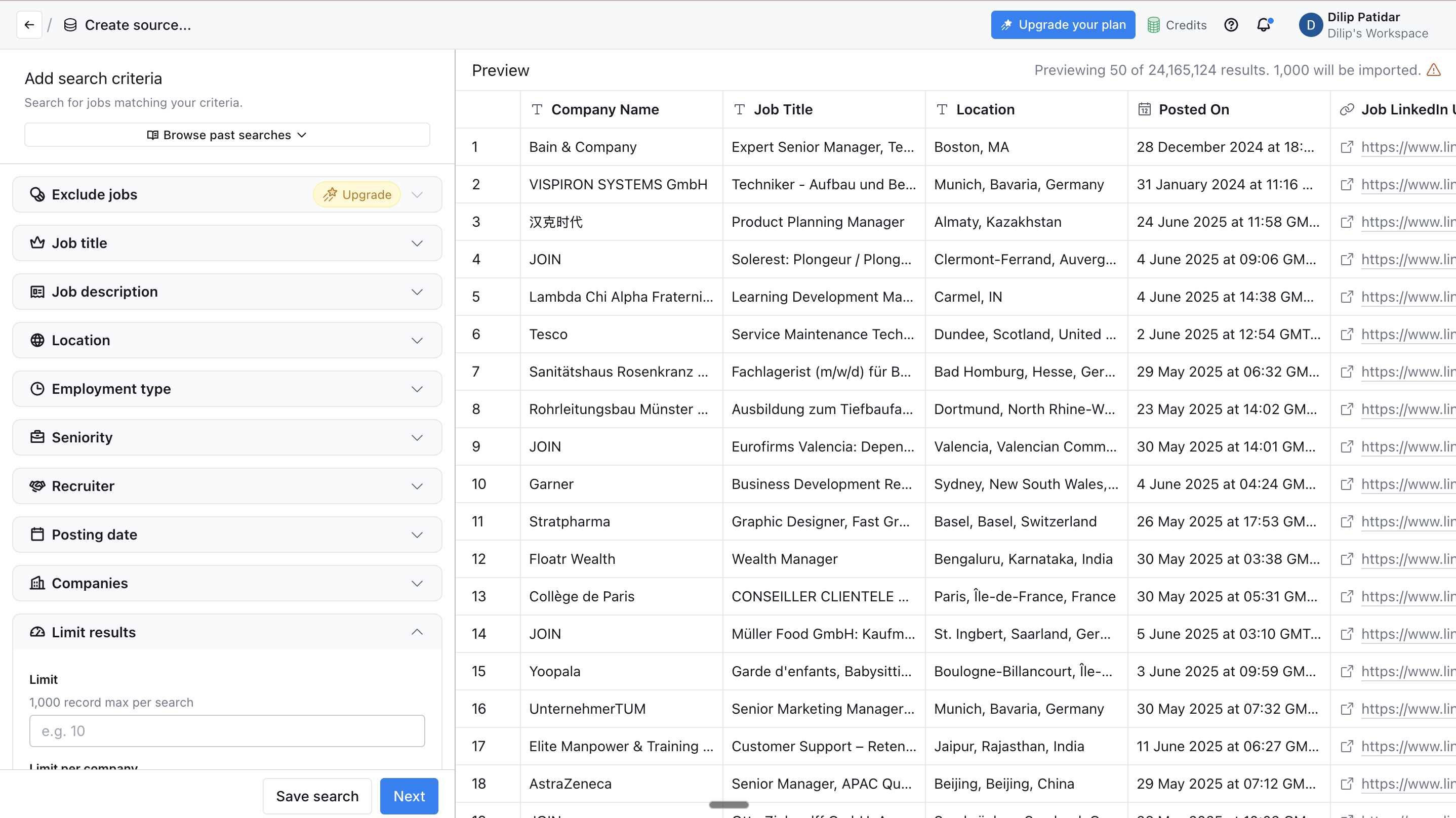Screen dimensions: 1456x818
Task: Click the Location globe icon
Action: tap(37, 340)
